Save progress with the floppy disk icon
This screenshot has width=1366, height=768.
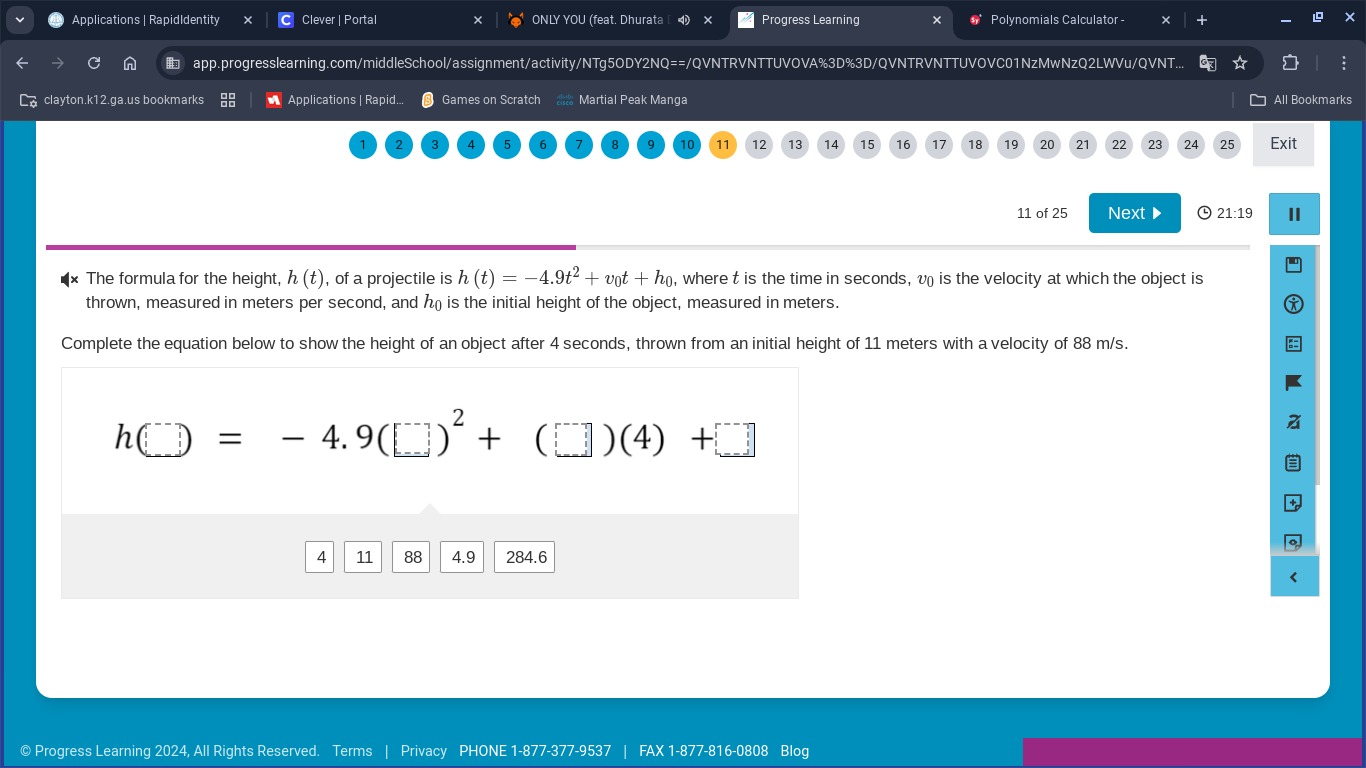1293,264
